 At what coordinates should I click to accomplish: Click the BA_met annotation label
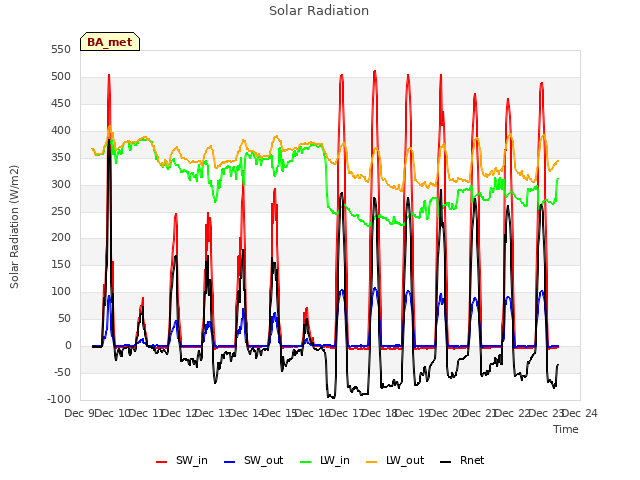click(110, 42)
